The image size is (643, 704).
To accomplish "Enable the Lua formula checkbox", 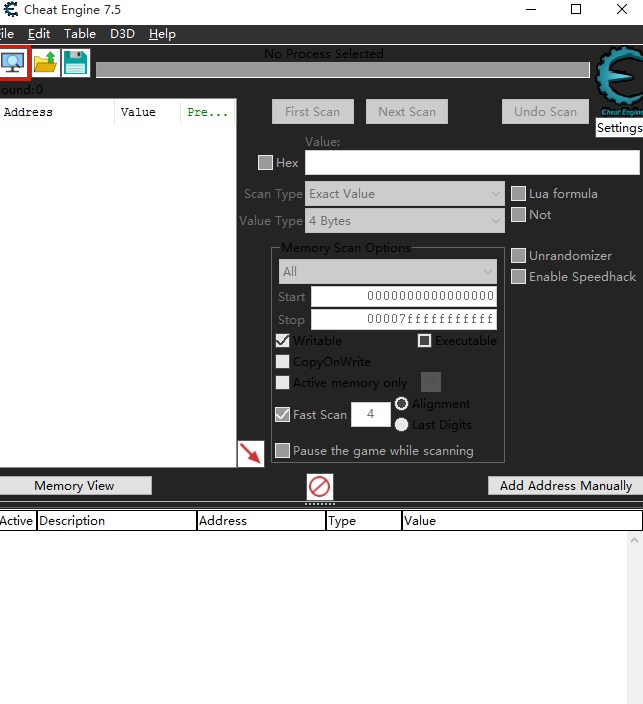I will click(518, 194).
